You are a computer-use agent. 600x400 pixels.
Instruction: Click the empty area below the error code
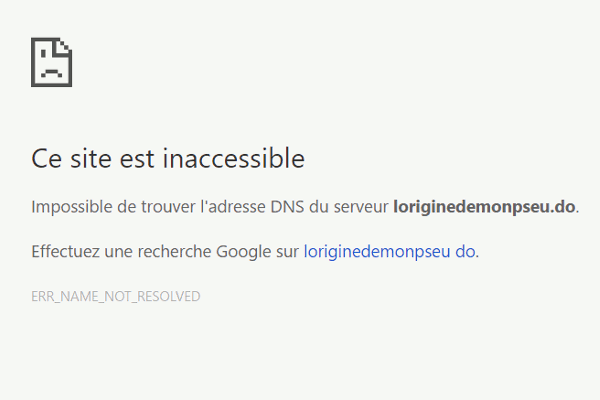[x=300, y=352]
